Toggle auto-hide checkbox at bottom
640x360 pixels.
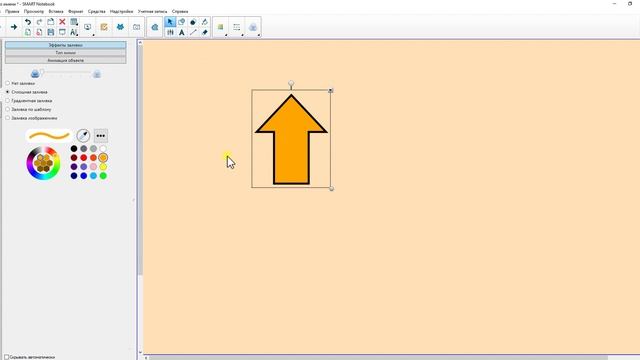pos(6,357)
